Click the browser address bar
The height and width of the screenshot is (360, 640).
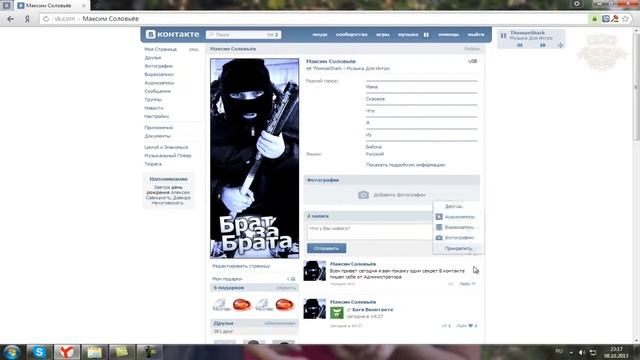pos(314,19)
